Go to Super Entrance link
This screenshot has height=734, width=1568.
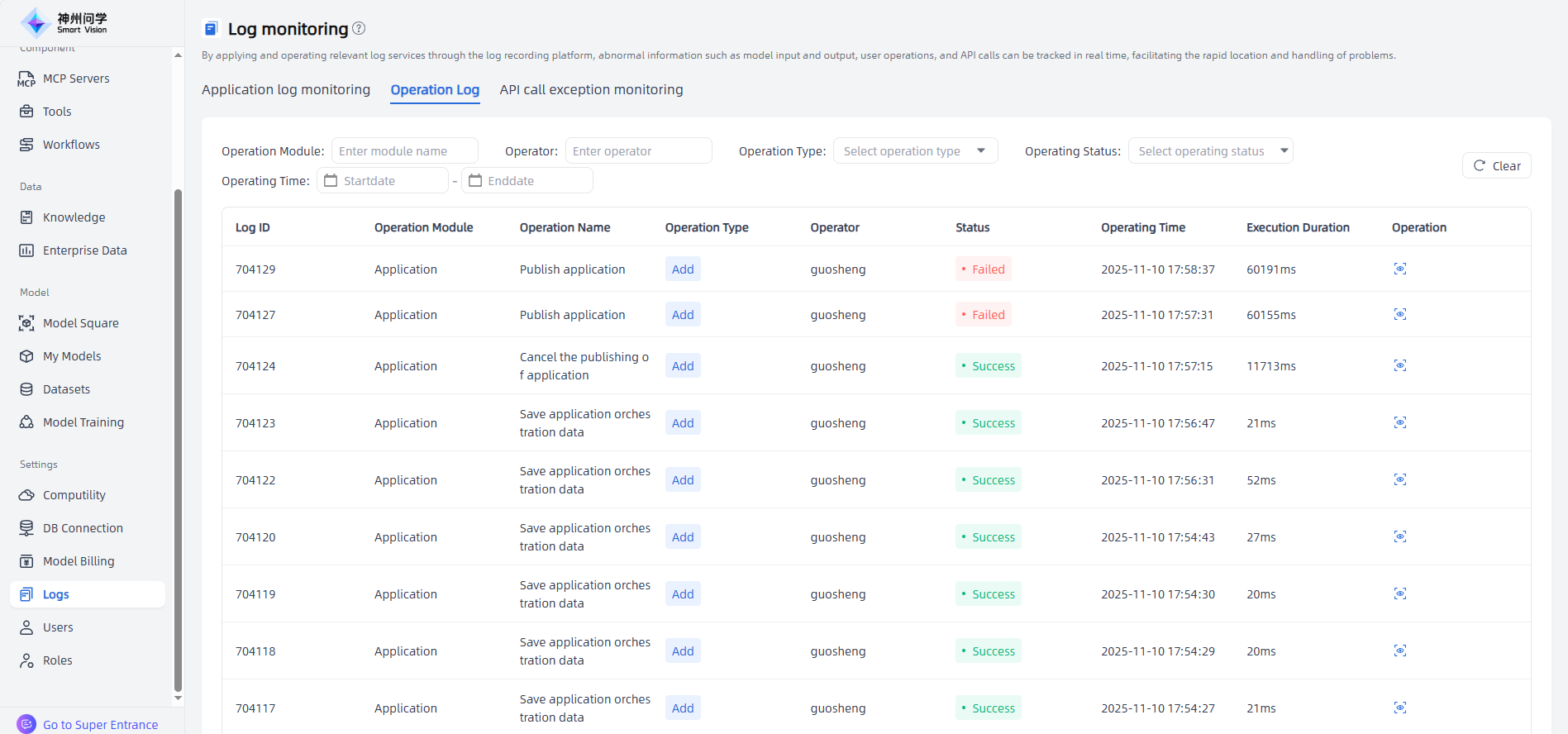pos(100,725)
